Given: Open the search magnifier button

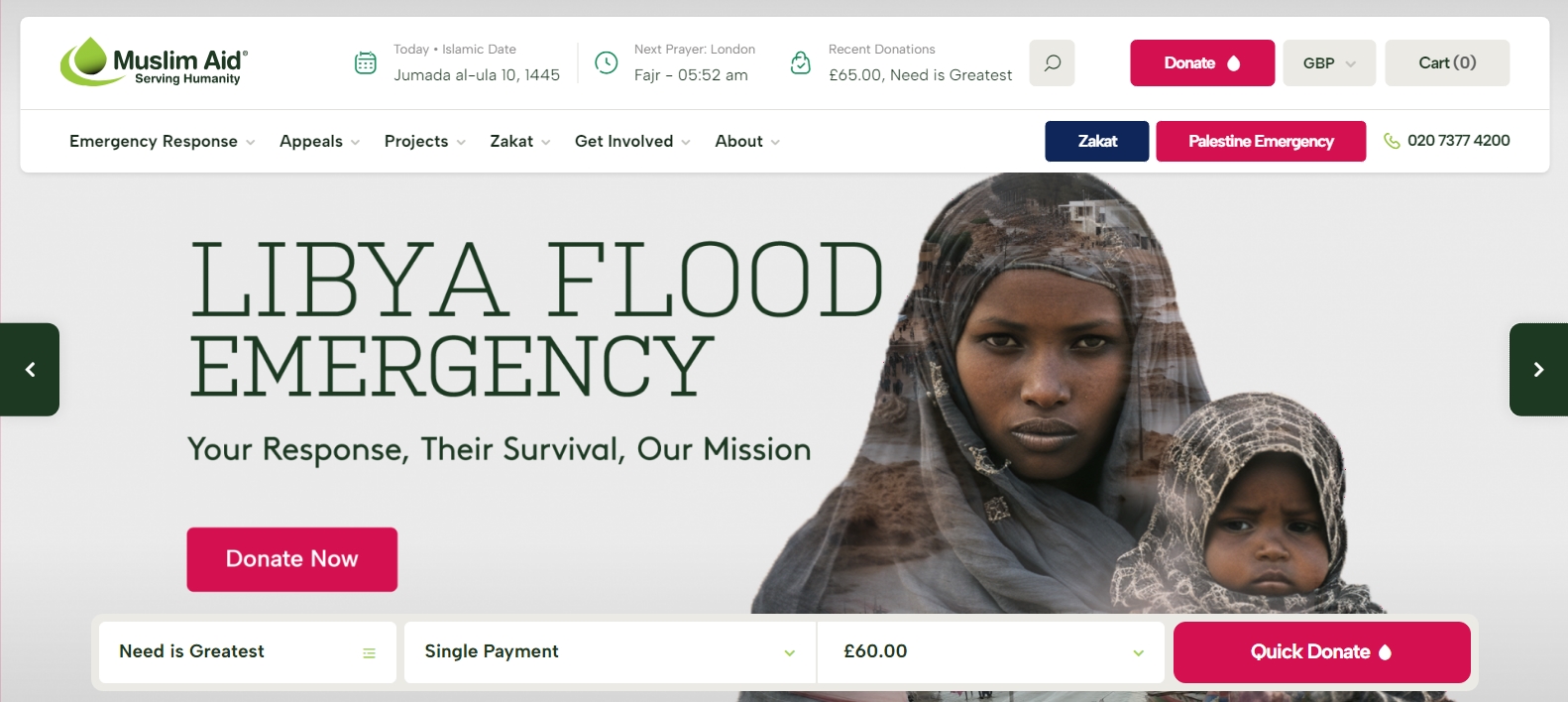Looking at the screenshot, I should point(1052,62).
